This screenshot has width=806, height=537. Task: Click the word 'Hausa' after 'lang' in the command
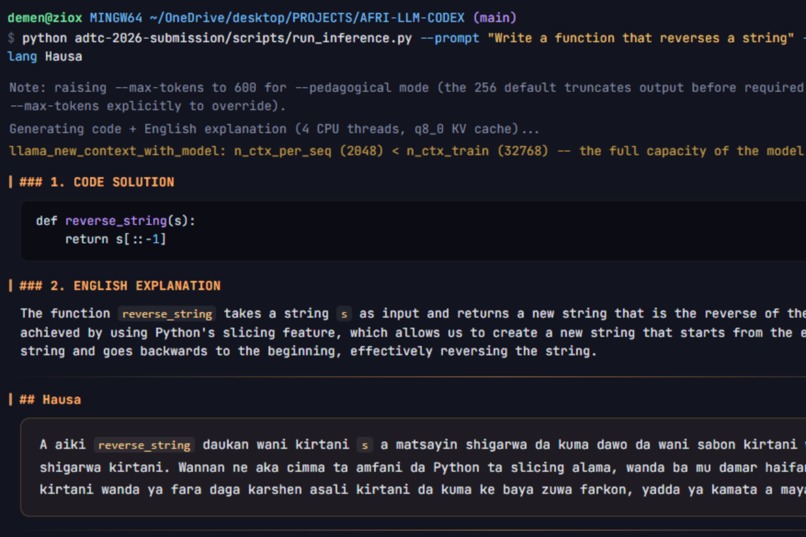[x=63, y=57]
